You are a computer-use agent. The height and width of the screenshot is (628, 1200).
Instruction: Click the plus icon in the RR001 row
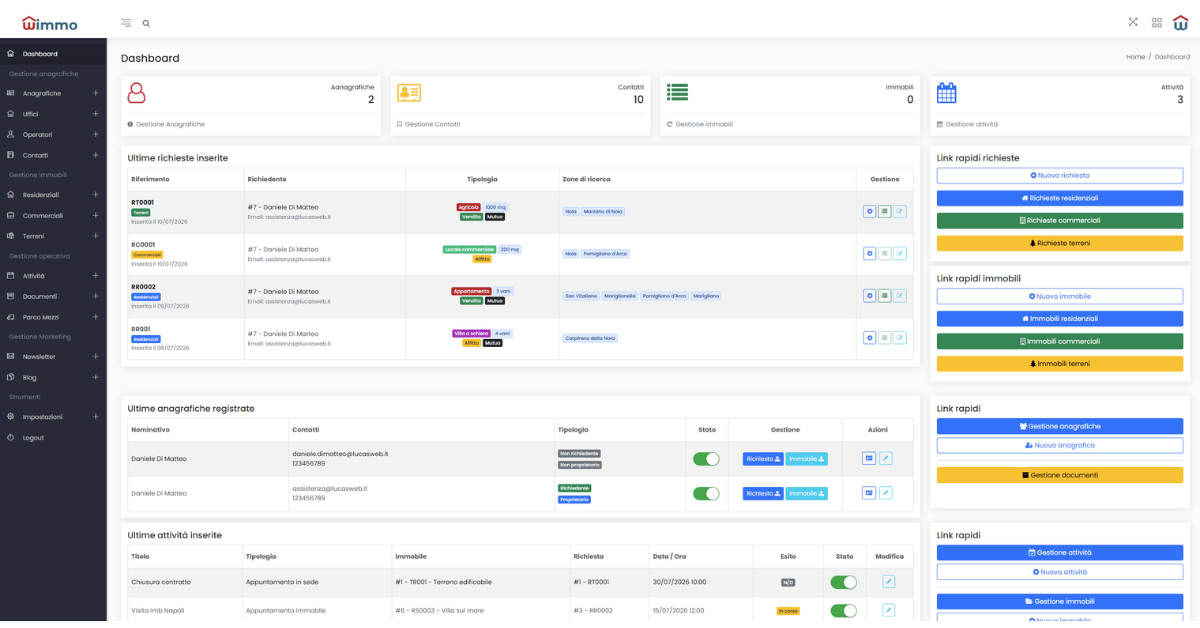click(870, 338)
